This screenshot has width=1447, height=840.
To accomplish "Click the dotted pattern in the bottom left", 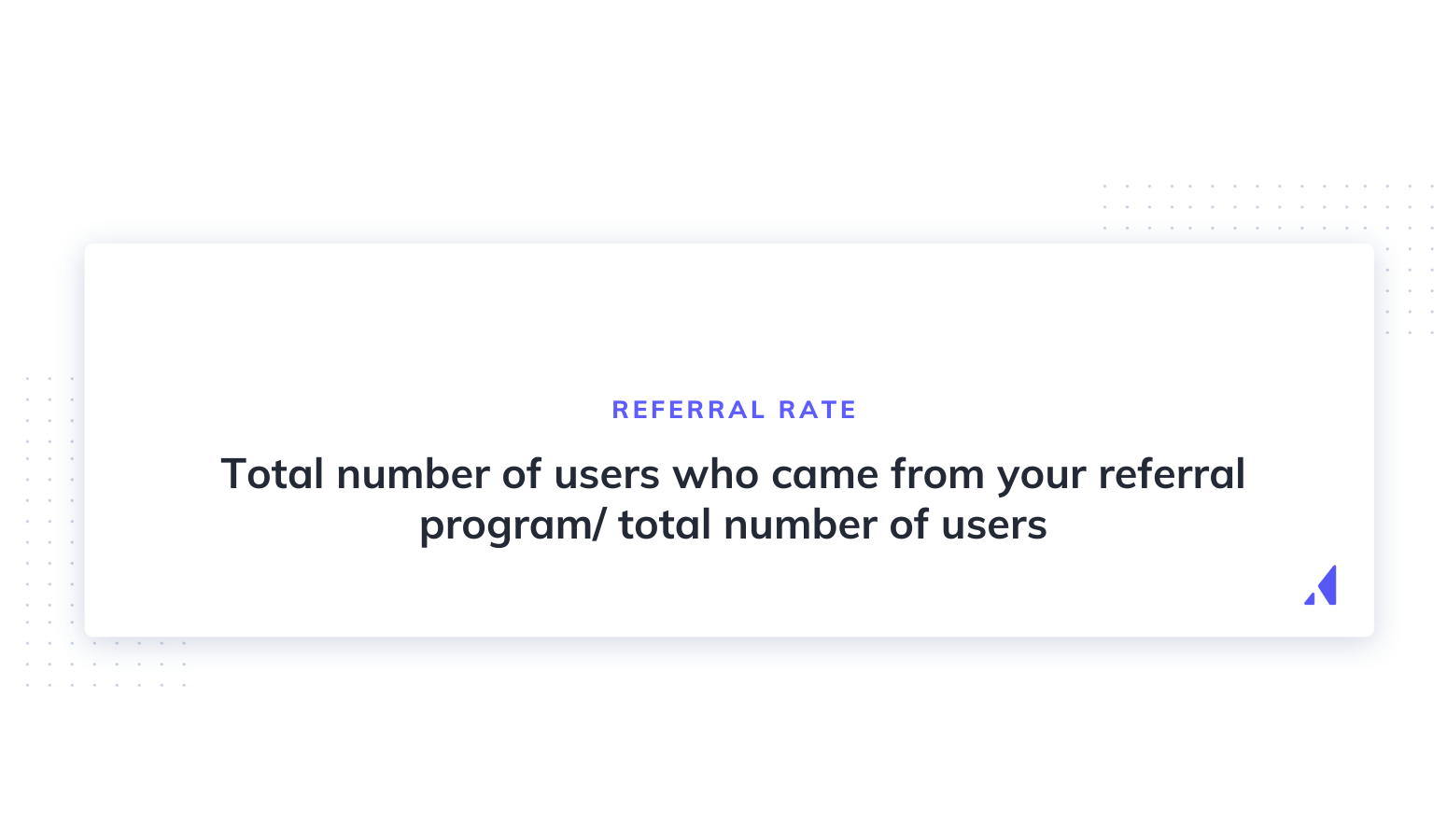I will [49, 523].
